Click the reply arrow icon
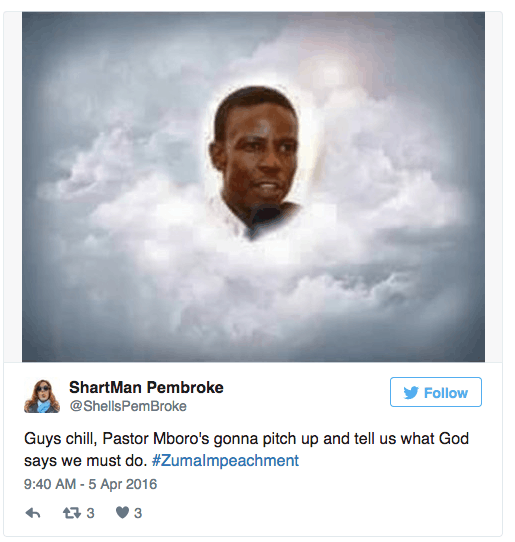This screenshot has height=542, width=515. click(x=33, y=513)
